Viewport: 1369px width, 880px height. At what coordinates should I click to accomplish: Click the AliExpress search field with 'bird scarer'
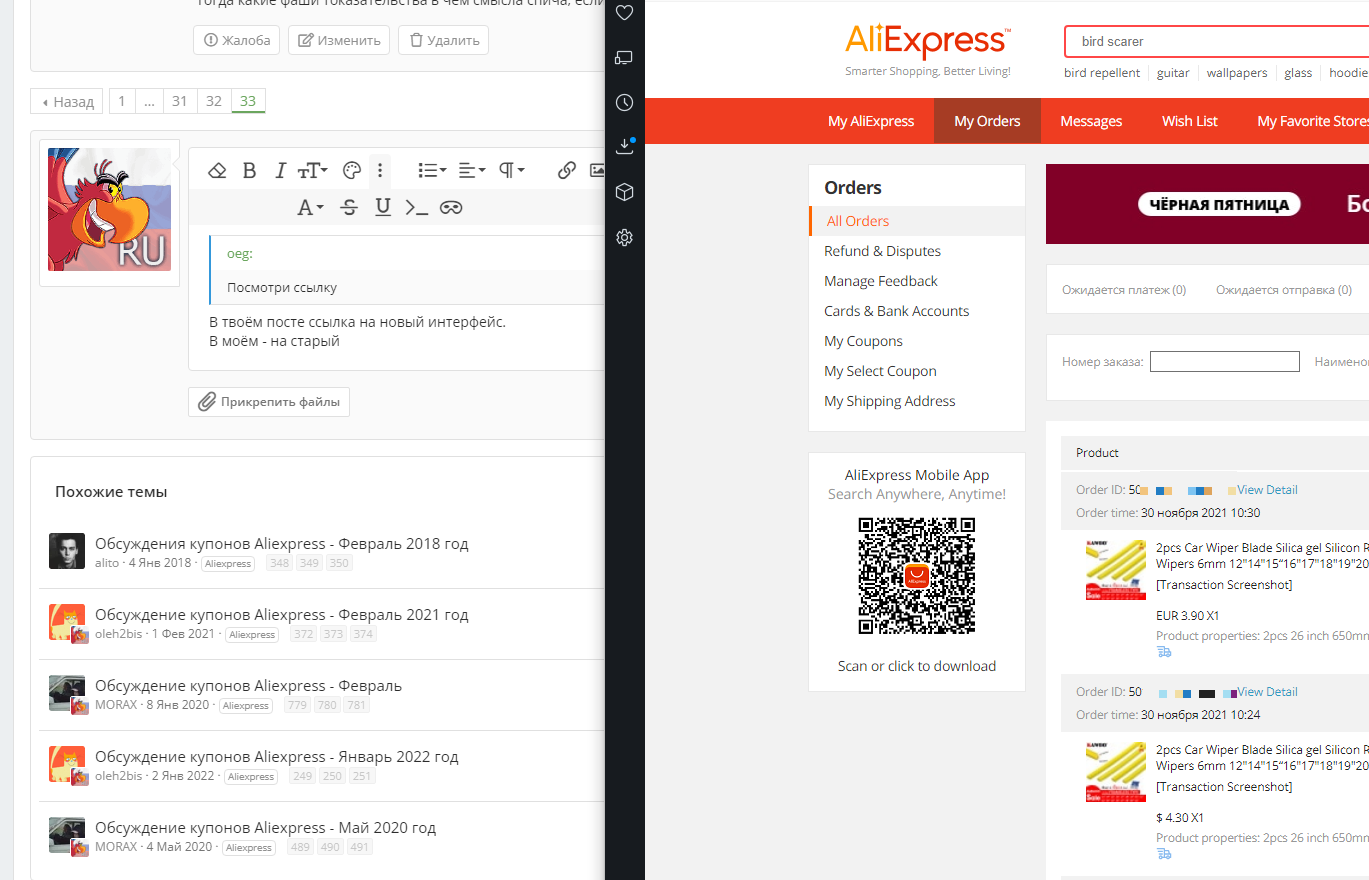point(1216,42)
